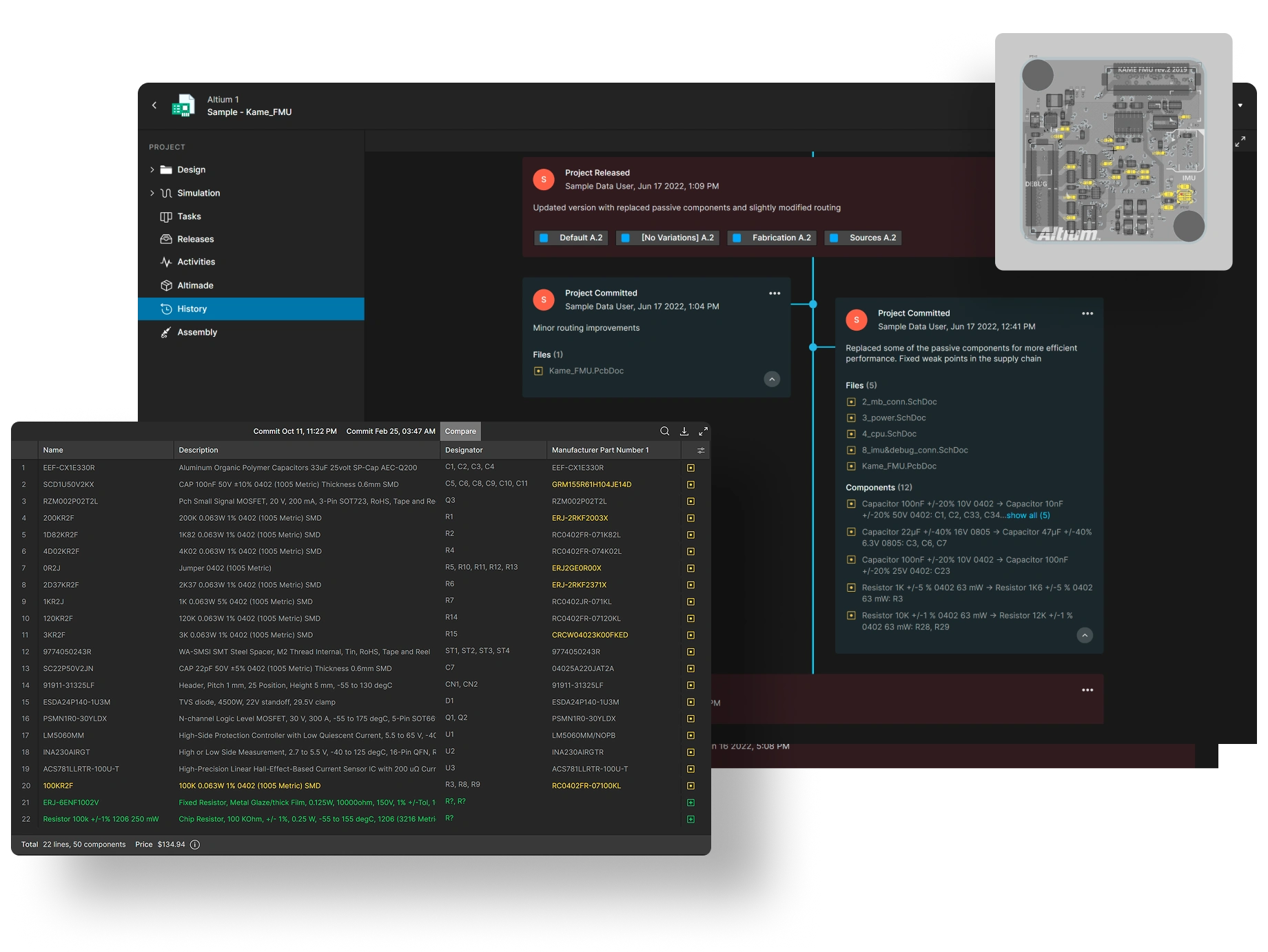Viewport: 1268px width, 952px height.
Task: Click the show all (5) link
Action: [x=1027, y=515]
